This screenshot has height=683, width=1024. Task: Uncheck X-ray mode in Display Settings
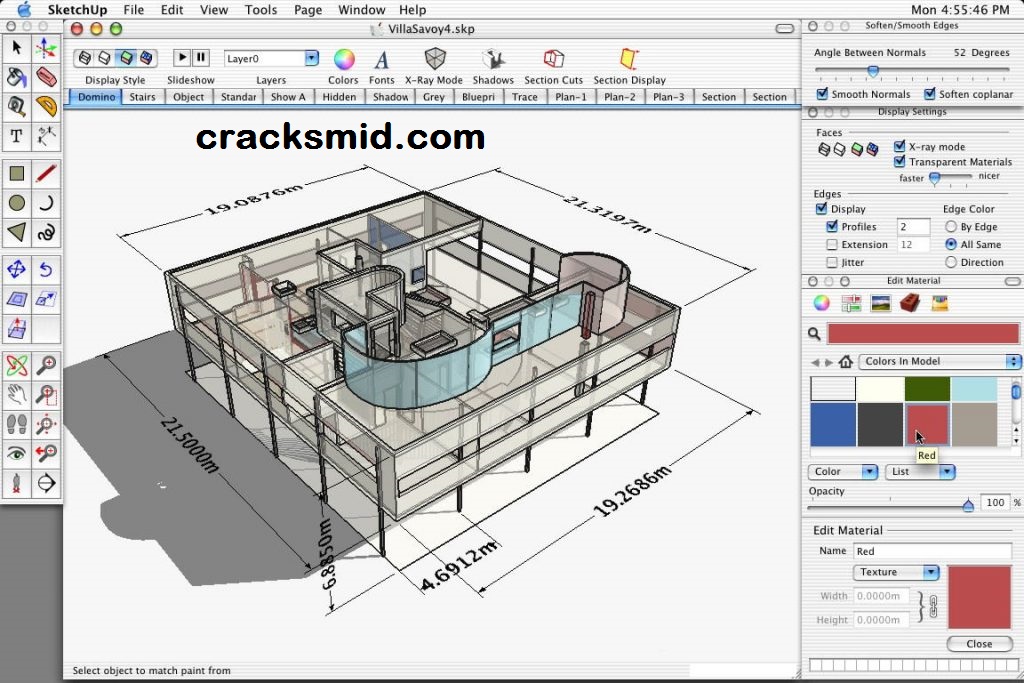(900, 146)
